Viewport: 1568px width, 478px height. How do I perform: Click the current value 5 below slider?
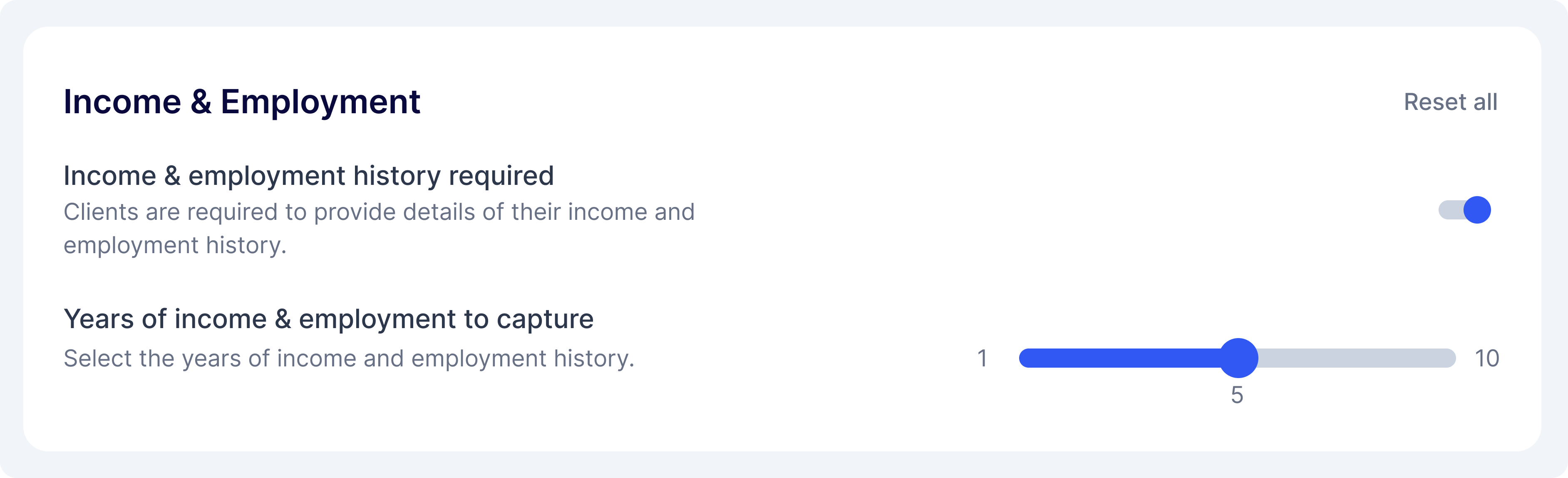pos(1237,395)
